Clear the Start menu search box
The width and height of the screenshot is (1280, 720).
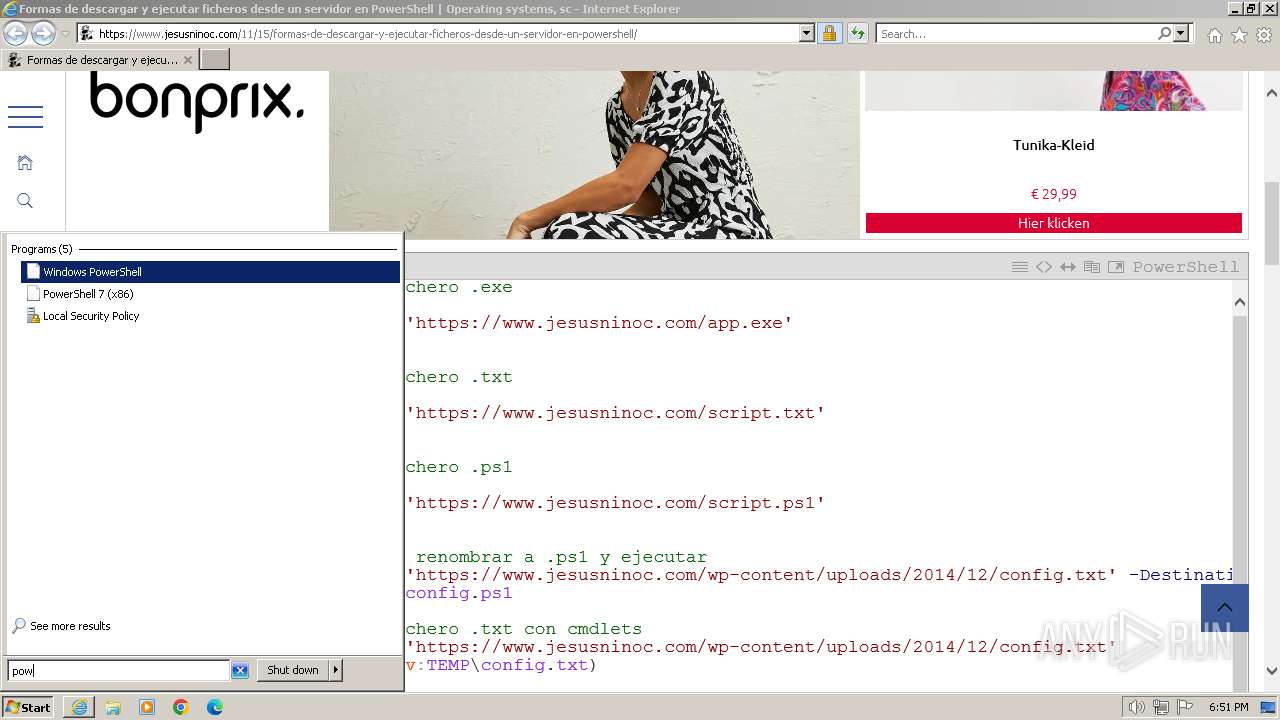click(x=240, y=671)
